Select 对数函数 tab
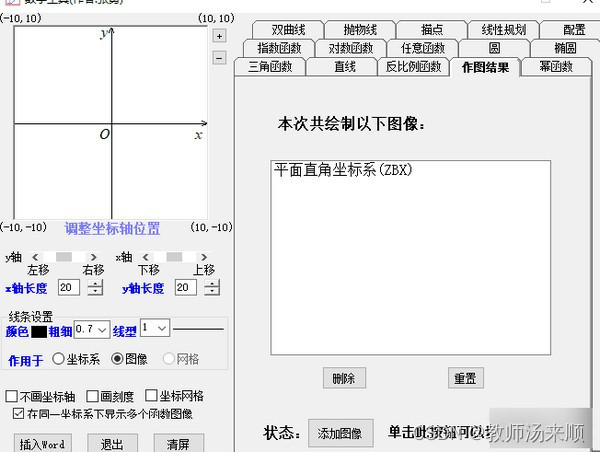 [x=351, y=48]
